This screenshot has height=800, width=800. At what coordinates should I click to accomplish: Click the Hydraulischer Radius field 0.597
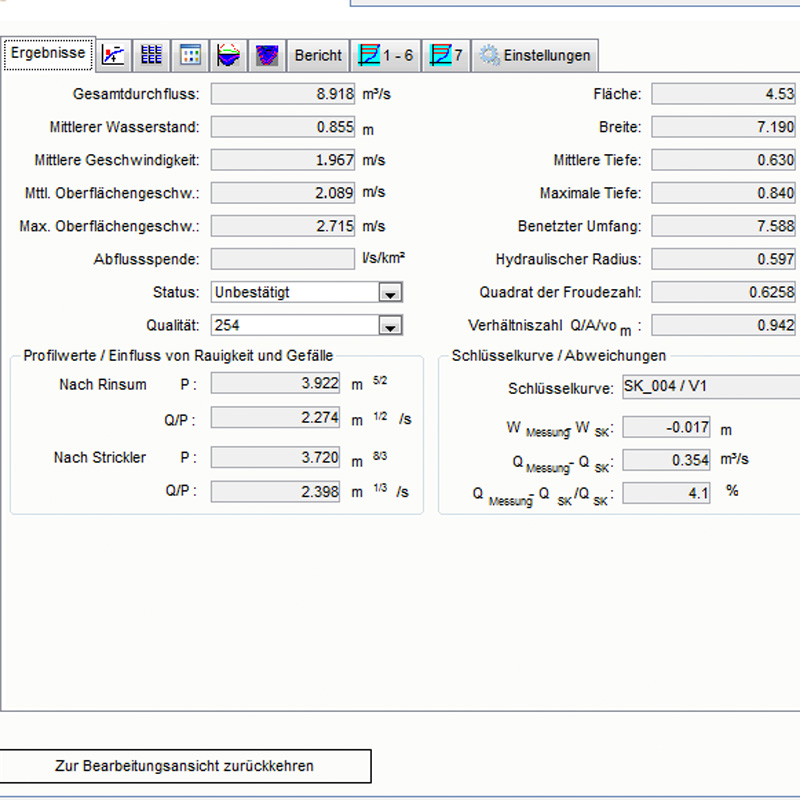723,259
